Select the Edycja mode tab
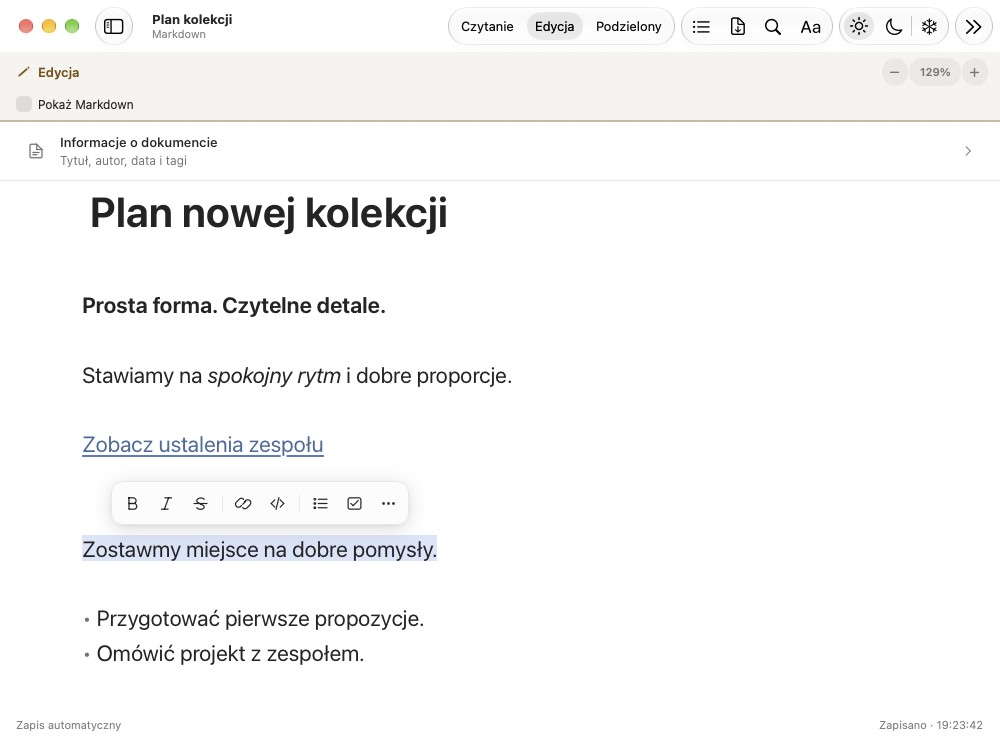This screenshot has height=740, width=1000. (x=554, y=27)
